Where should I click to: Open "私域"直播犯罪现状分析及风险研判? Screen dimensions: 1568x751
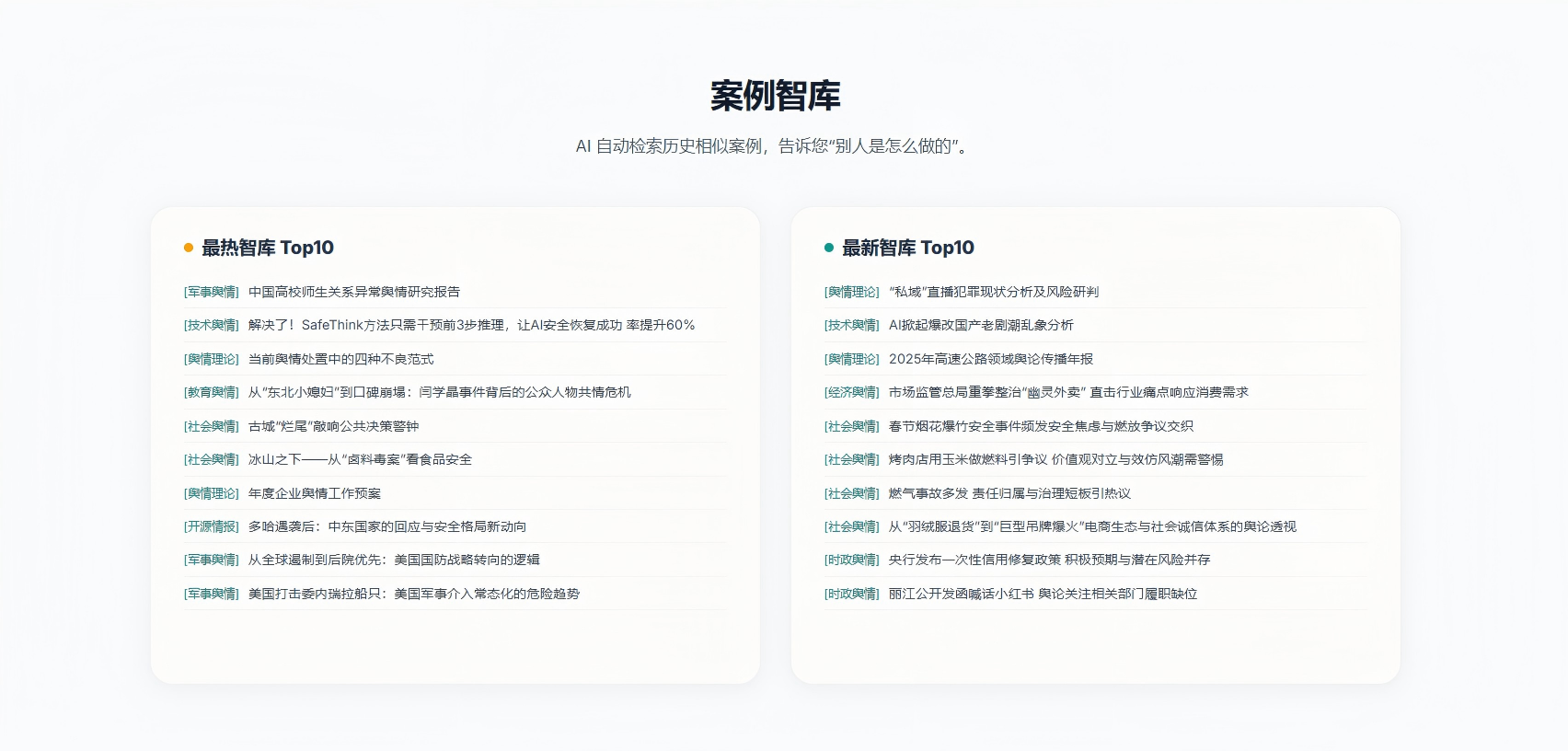(993, 292)
